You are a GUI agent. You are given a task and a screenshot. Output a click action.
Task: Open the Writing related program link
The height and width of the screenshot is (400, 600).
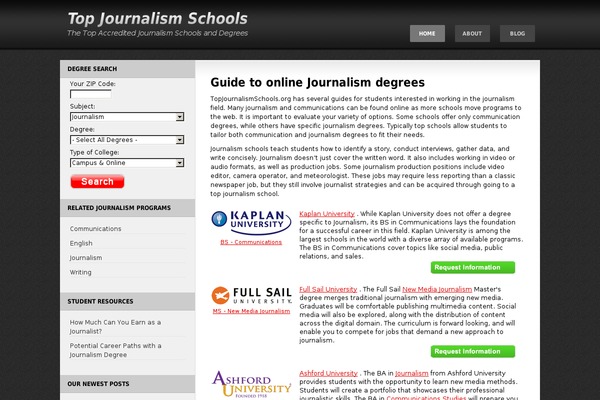coord(80,272)
